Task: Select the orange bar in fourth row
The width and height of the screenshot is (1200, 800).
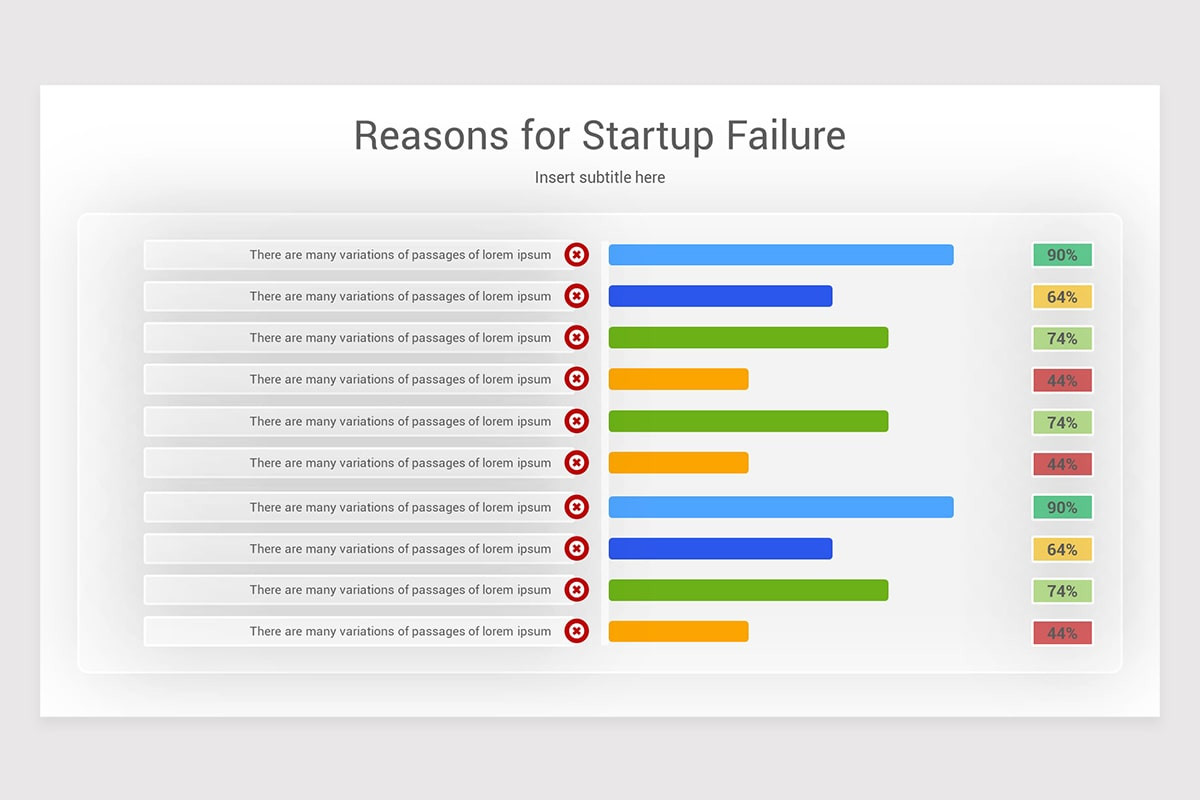Action: [678, 379]
